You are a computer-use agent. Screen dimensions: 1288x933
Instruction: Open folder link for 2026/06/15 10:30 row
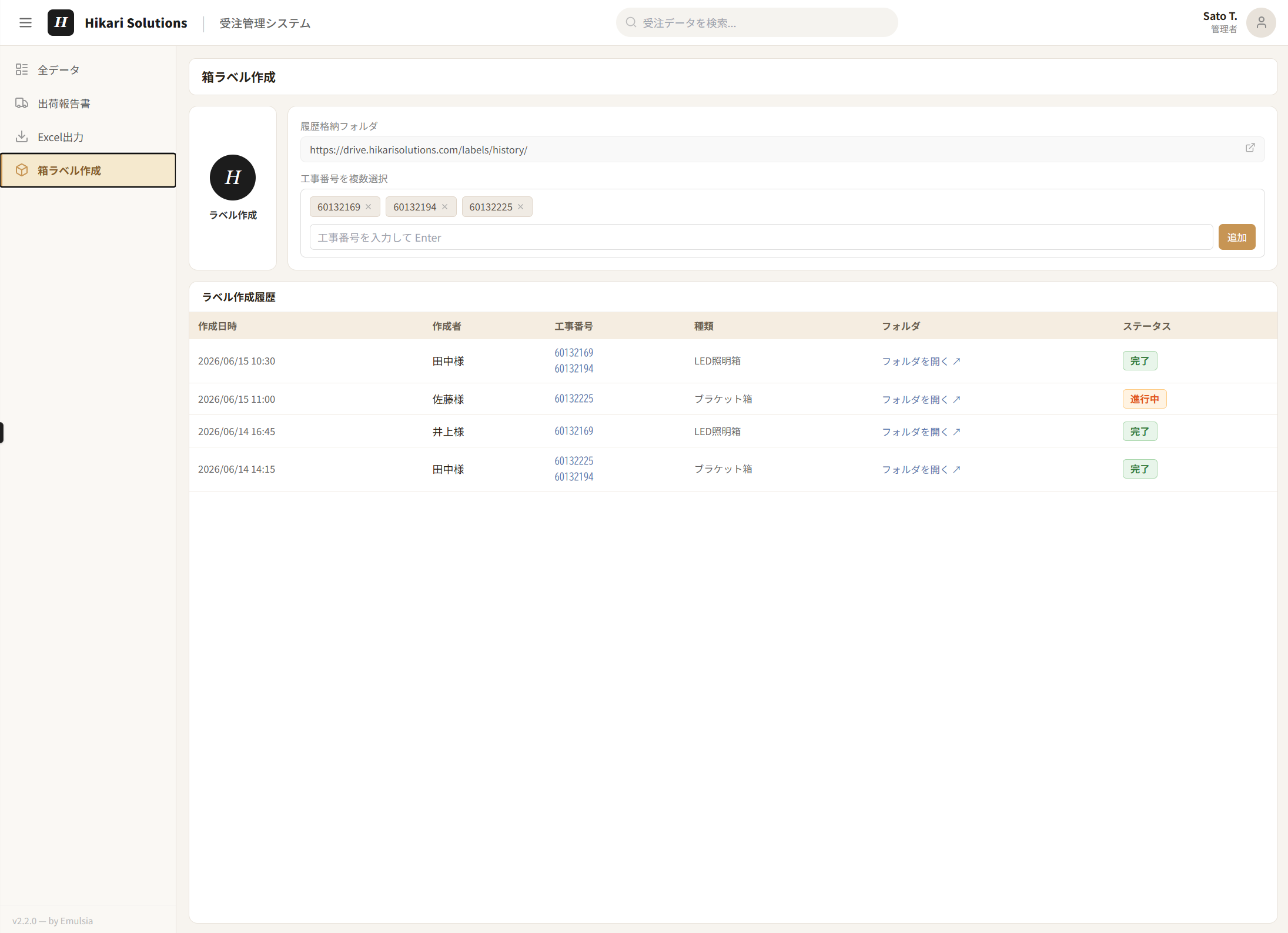pos(921,362)
